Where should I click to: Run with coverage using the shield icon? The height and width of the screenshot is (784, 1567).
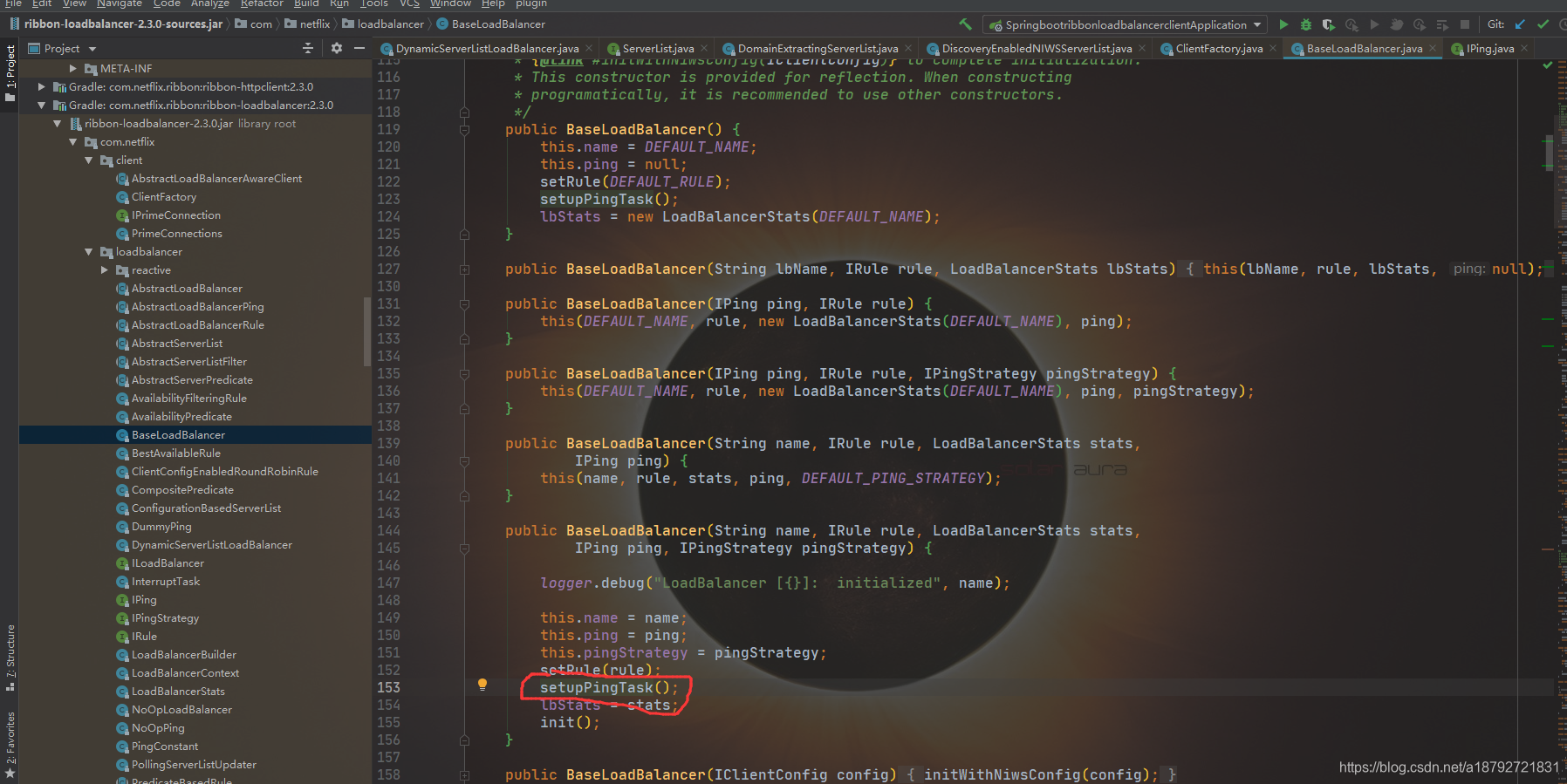[1328, 24]
